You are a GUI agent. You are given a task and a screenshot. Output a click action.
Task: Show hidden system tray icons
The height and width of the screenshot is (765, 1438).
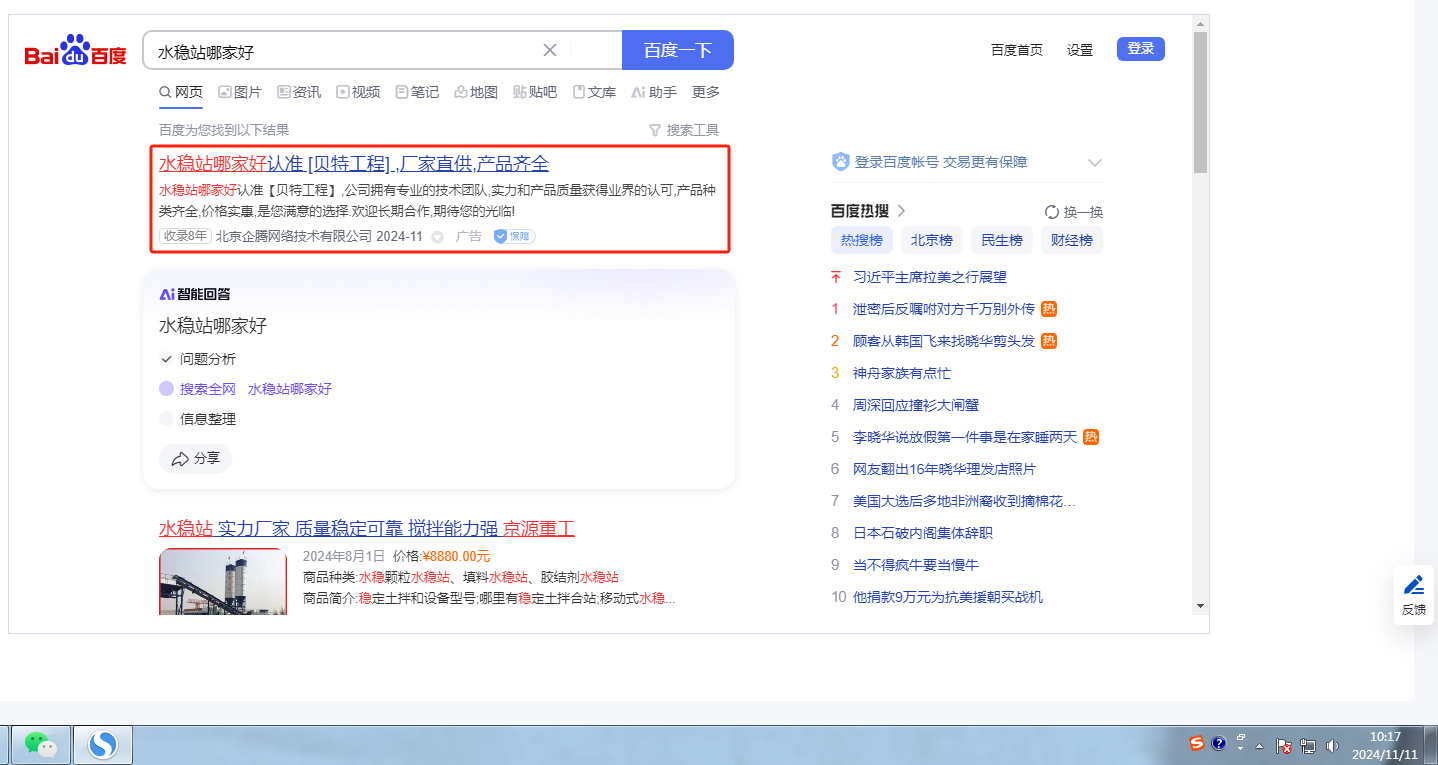1260,746
